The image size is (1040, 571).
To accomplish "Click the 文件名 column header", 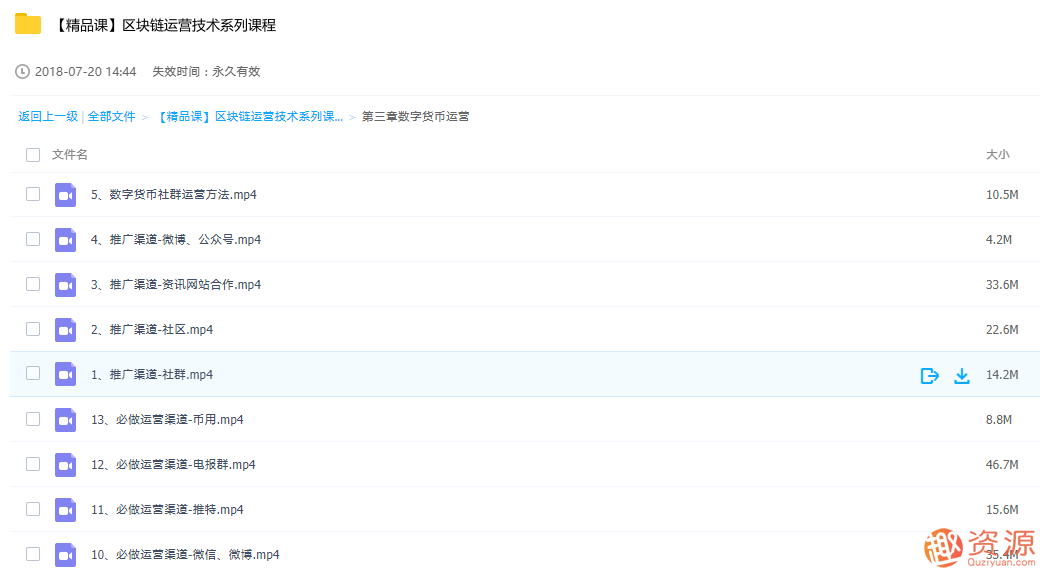I will [x=70, y=155].
